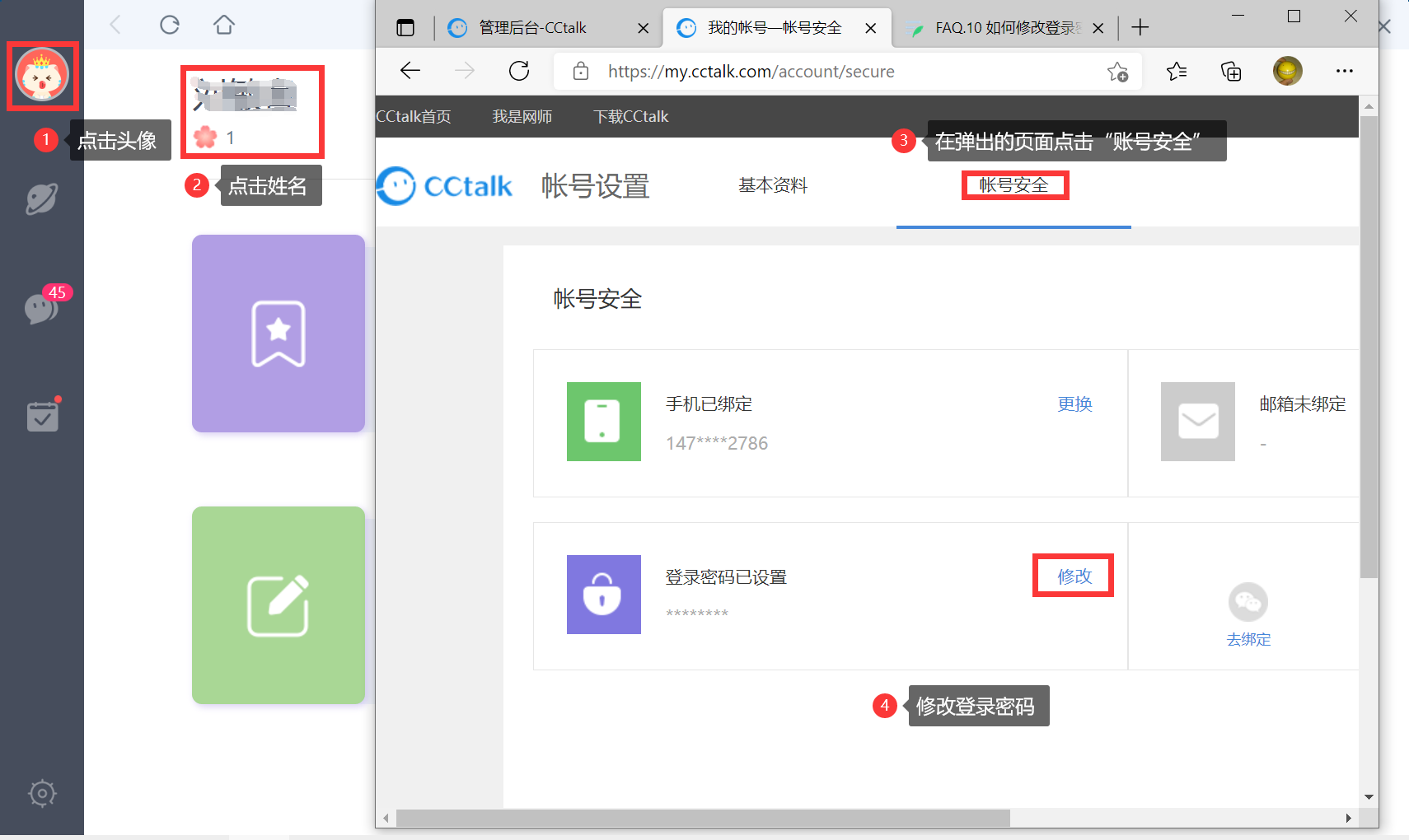Image resolution: width=1409 pixels, height=840 pixels.
Task: Click the browser forward arrow
Action: pyautogui.click(x=465, y=72)
